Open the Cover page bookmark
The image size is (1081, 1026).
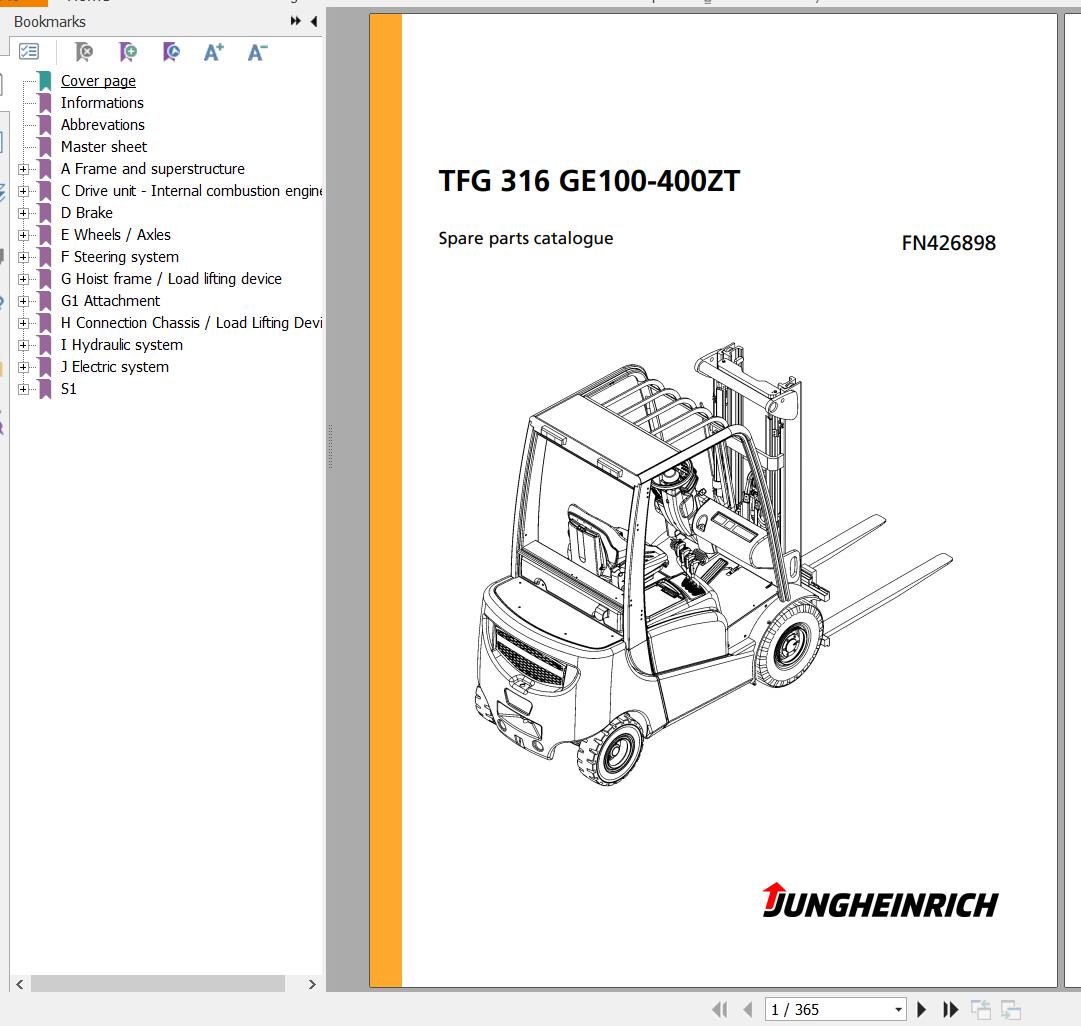point(98,81)
